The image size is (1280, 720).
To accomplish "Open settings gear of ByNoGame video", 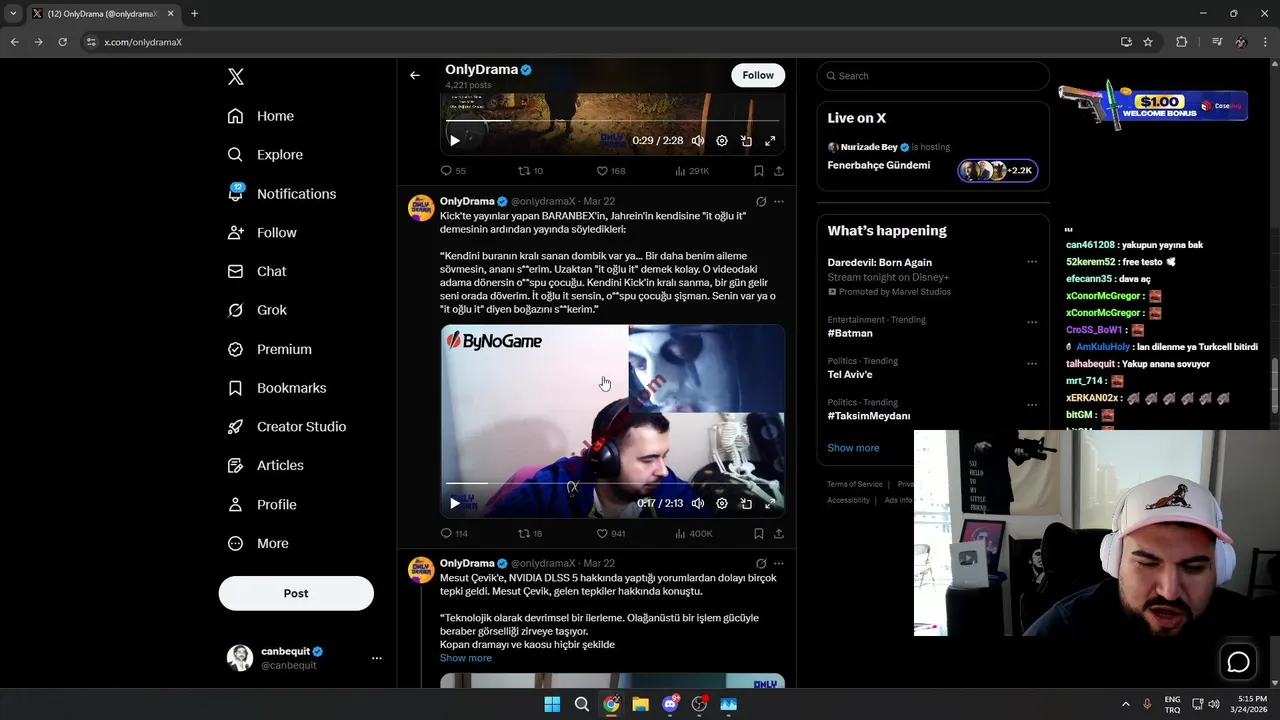I will coord(722,503).
